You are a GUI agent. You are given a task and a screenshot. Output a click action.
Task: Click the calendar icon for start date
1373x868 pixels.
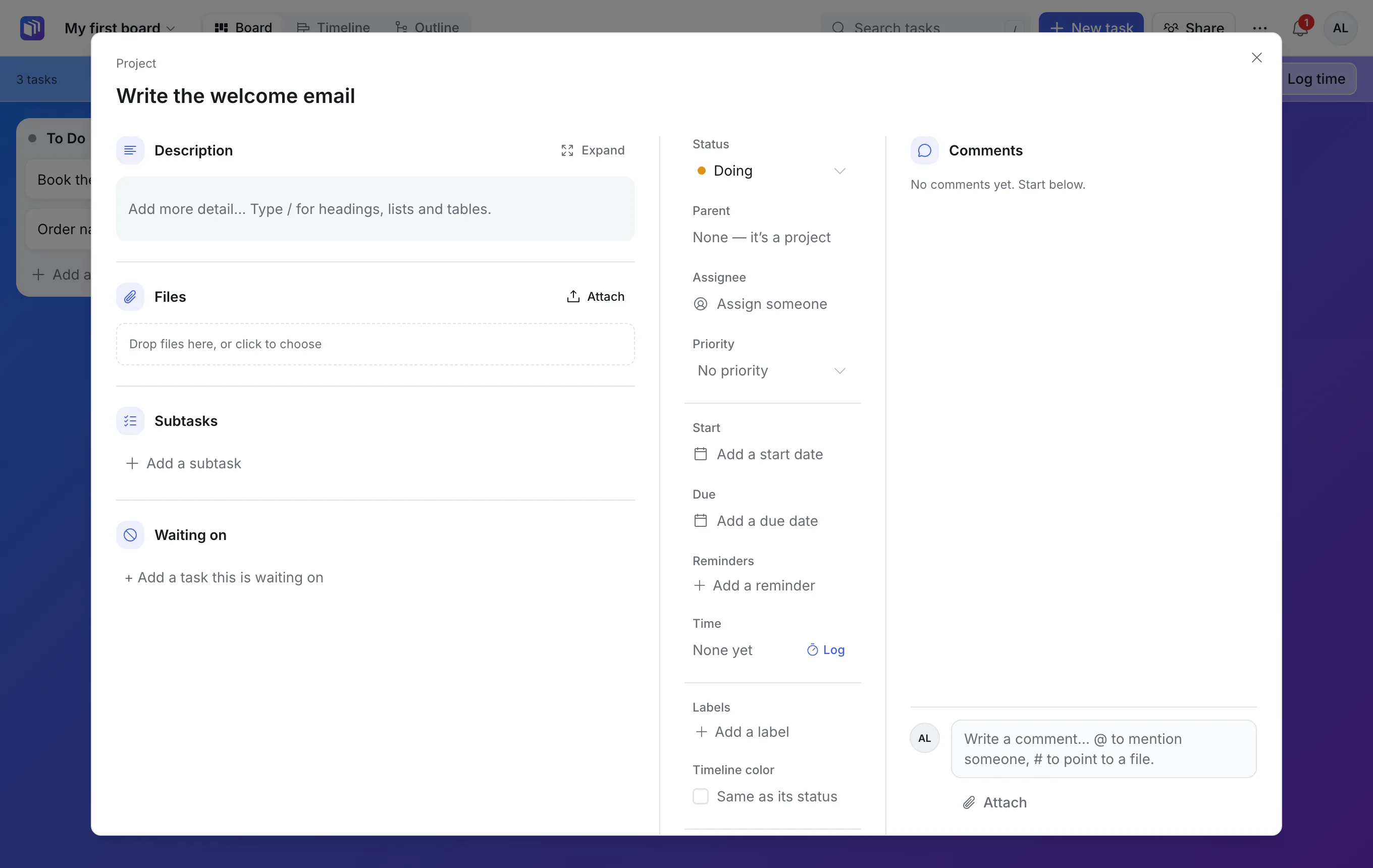click(700, 454)
